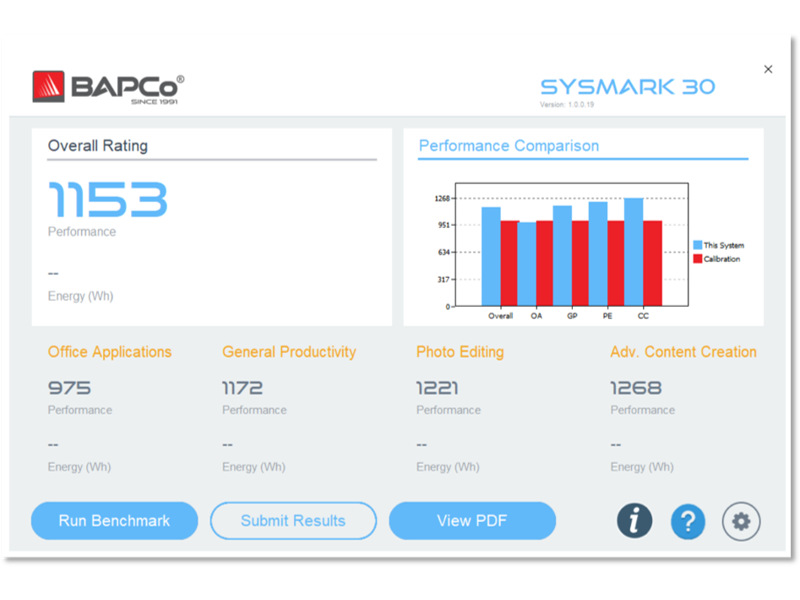The height and width of the screenshot is (600, 800).
Task: Select the Office Applications score 975
Action: pyautogui.click(x=69, y=388)
